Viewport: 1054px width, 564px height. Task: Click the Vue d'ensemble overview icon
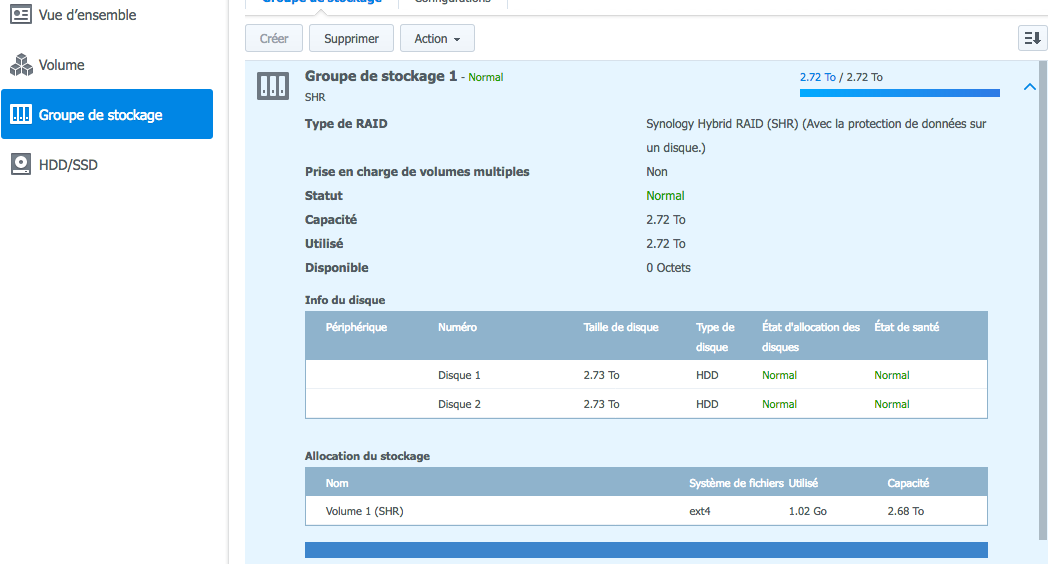21,16
